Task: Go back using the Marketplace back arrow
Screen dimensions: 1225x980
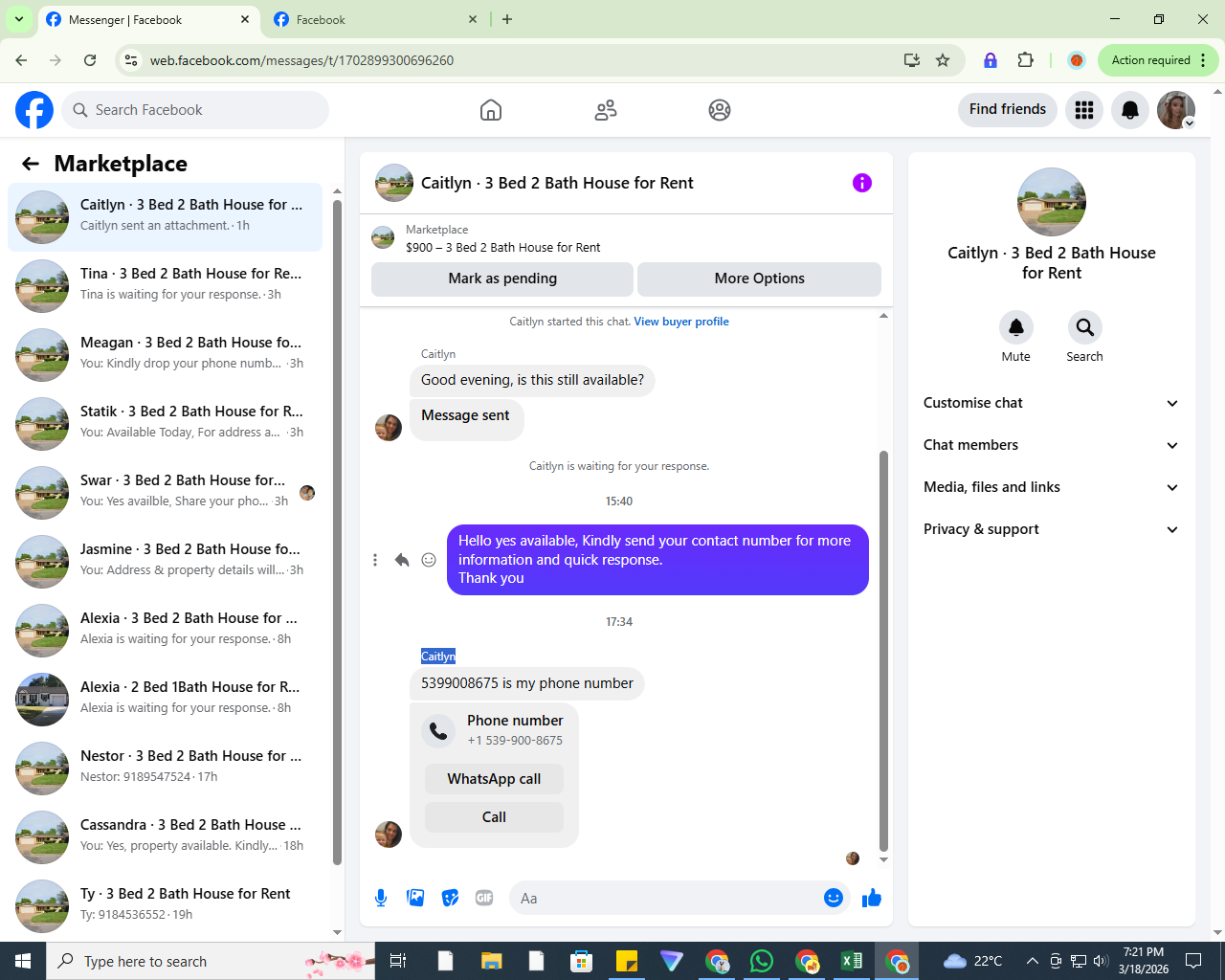Action: [x=31, y=164]
